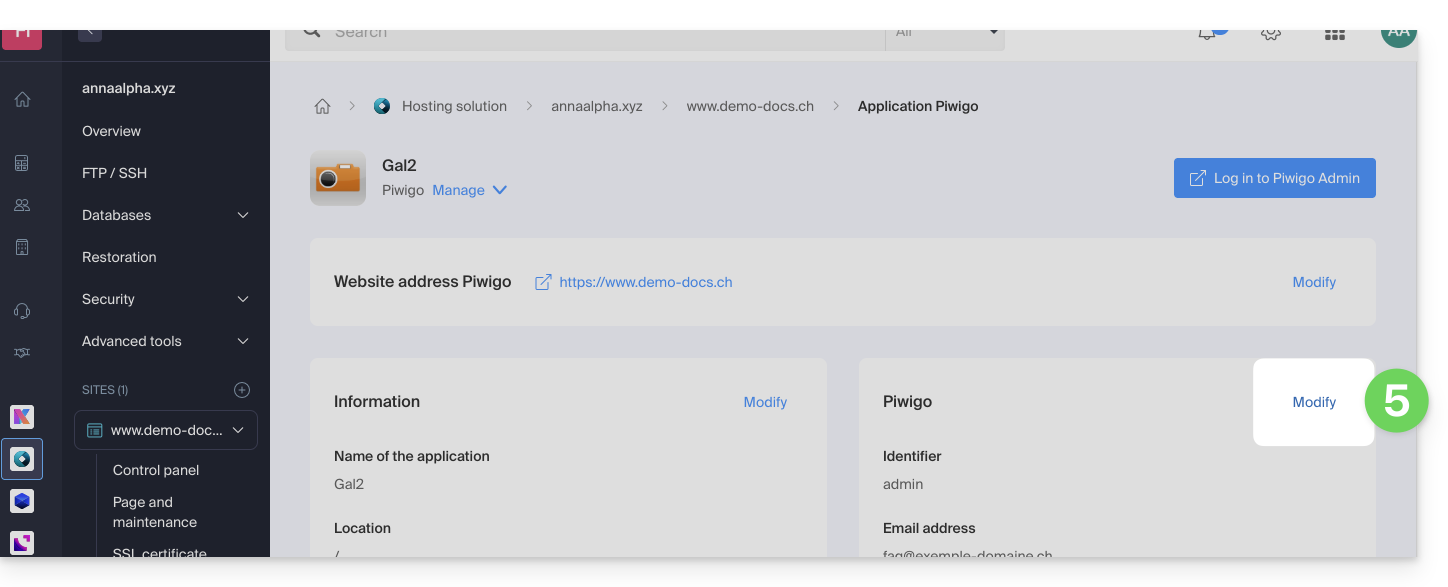Open the Restoration menu item

pos(119,257)
